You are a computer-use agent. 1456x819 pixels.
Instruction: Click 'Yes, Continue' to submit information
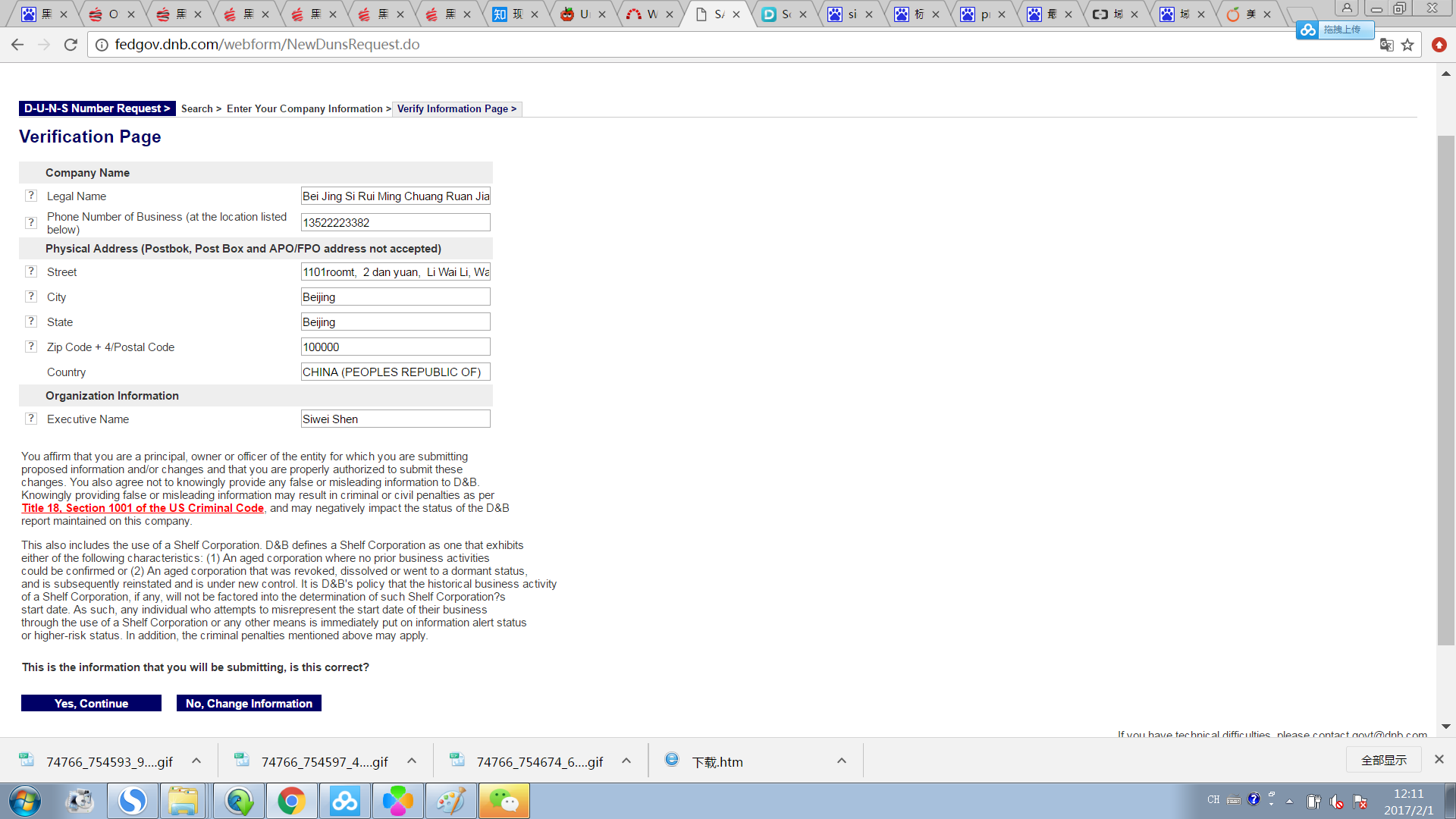pos(91,703)
